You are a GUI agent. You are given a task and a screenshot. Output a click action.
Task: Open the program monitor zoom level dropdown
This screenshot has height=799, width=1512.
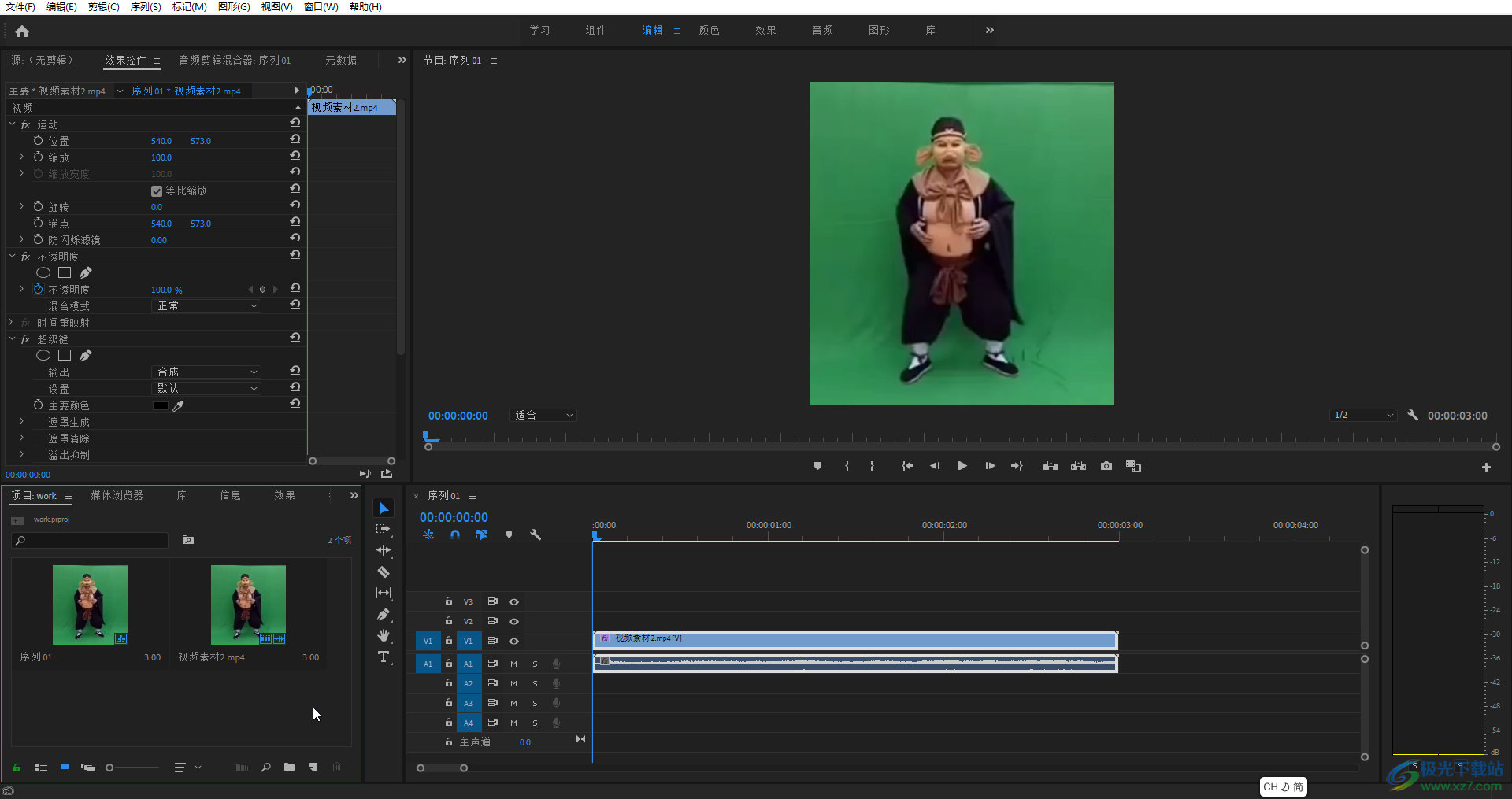click(x=543, y=415)
